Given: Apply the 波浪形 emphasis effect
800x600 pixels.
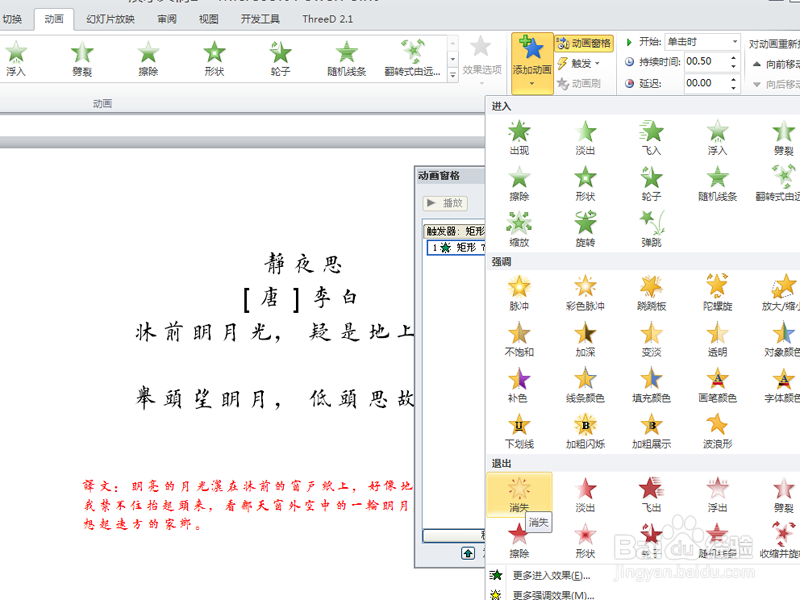Looking at the screenshot, I should click(717, 431).
